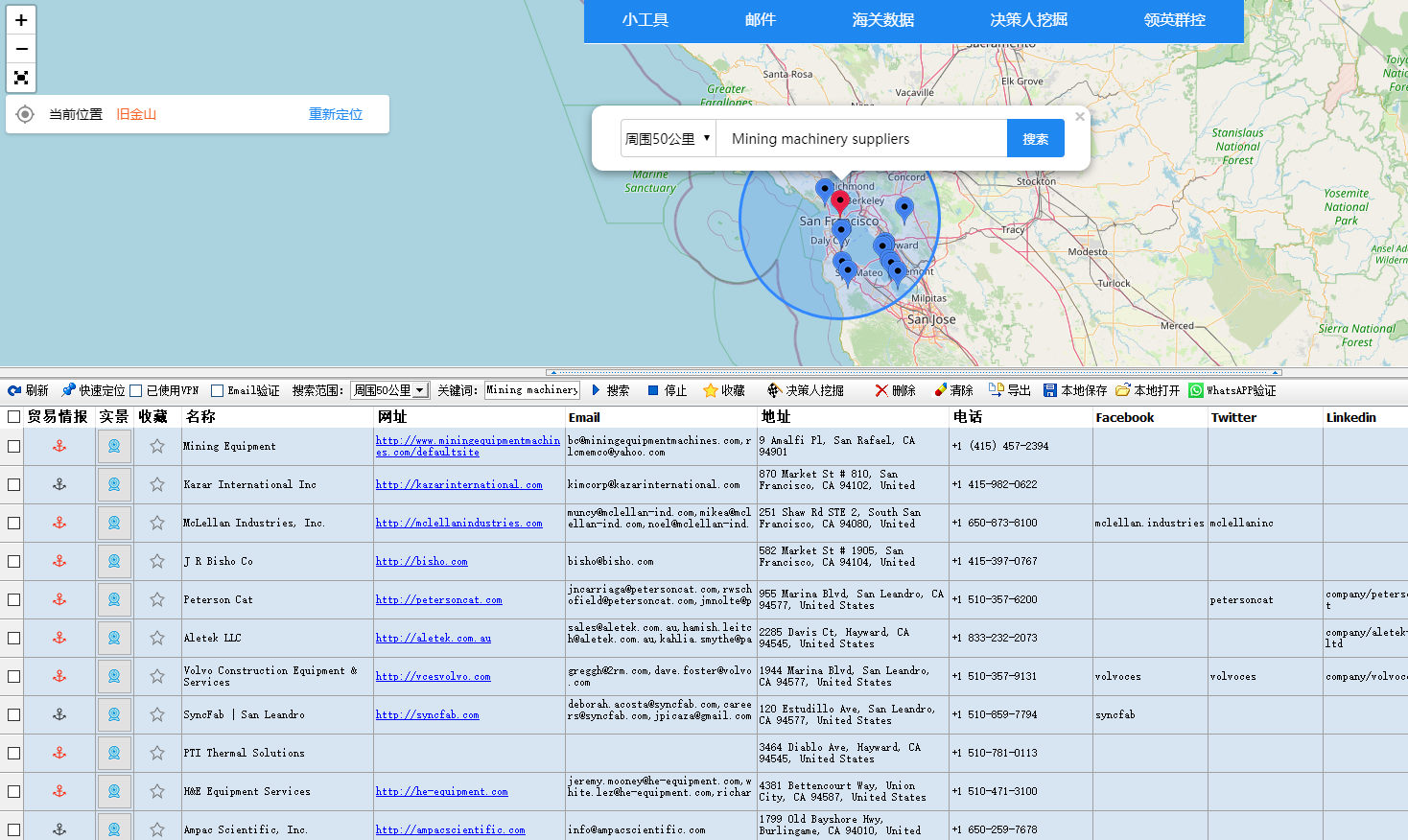The width and height of the screenshot is (1408, 840).
Task: Star McLellan Industries as favorite
Action: point(157,523)
